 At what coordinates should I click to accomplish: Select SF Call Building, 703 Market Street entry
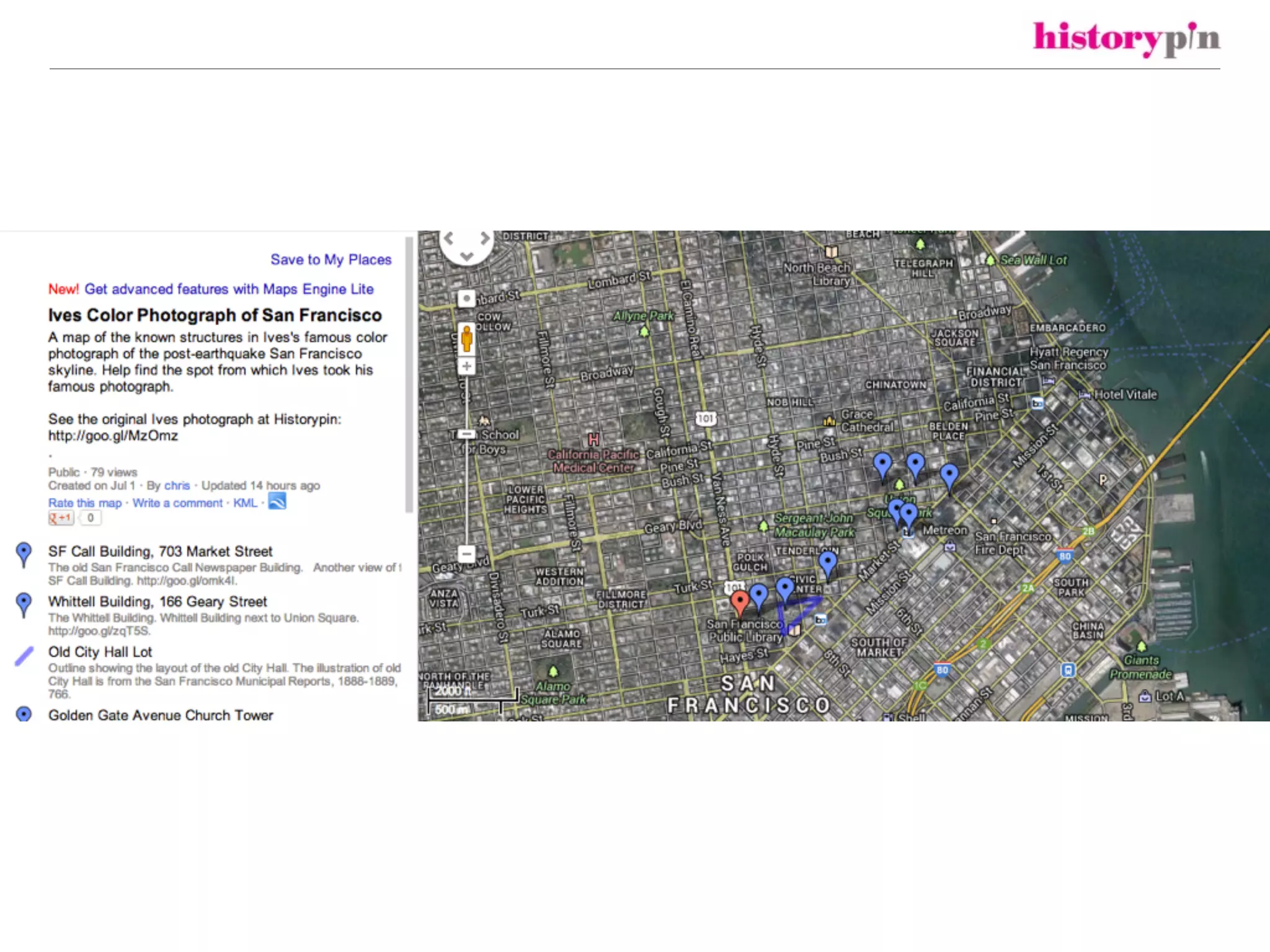(x=160, y=552)
